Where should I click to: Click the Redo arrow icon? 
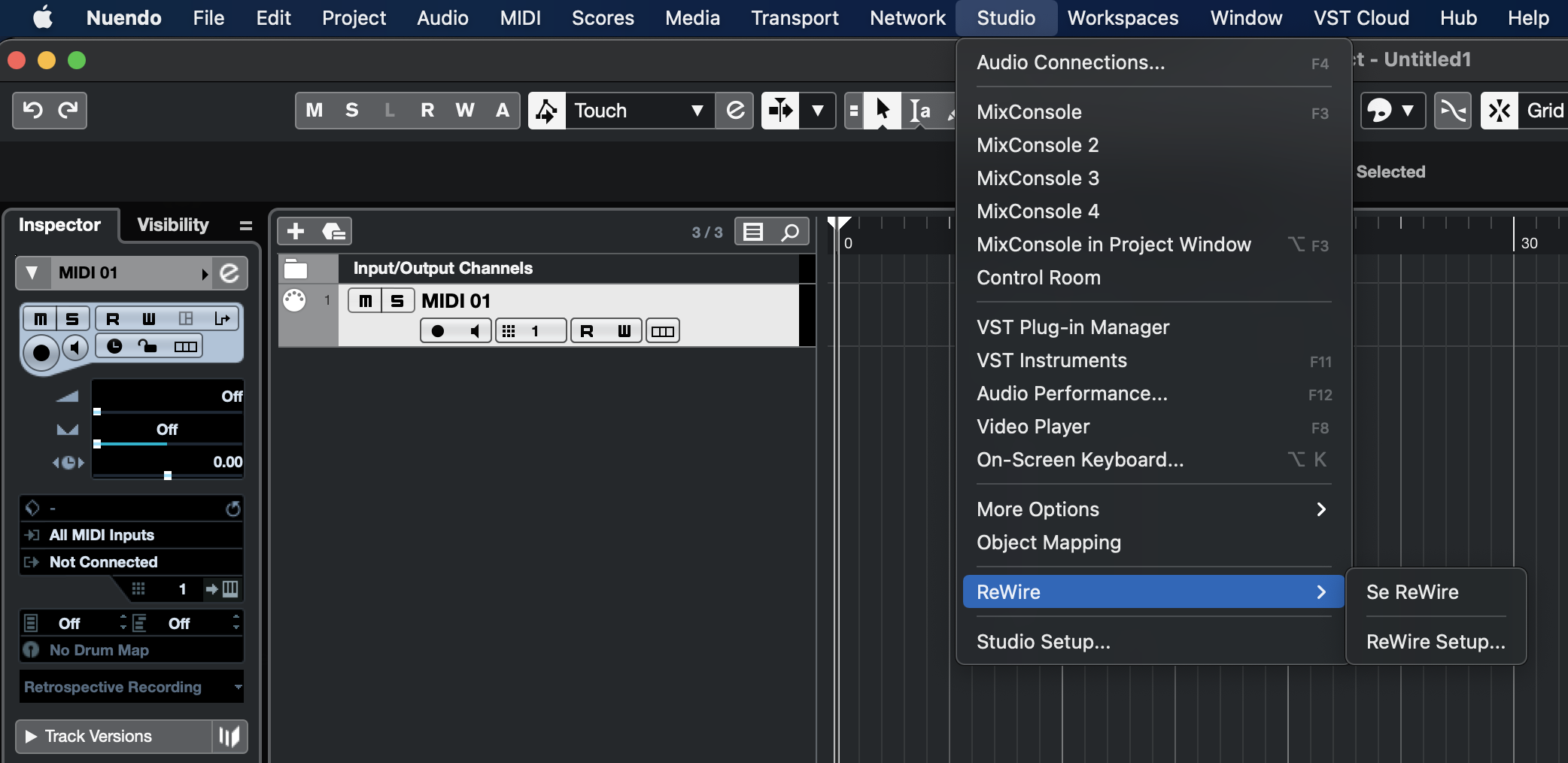coord(68,111)
